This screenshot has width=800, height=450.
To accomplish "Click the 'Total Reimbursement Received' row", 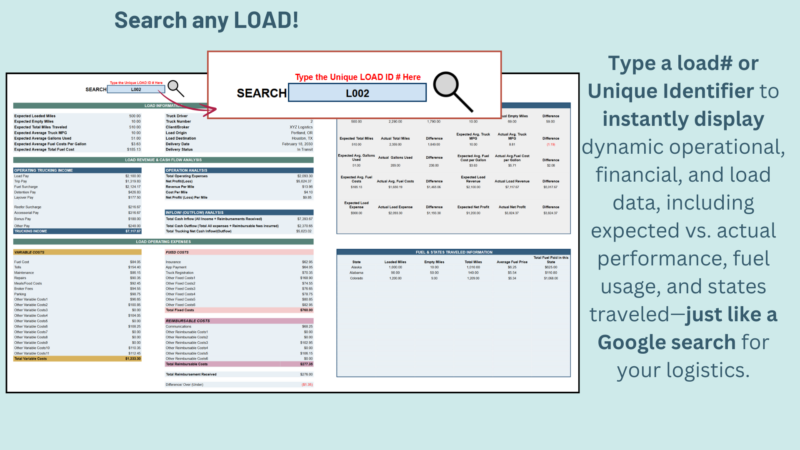I will pyautogui.click(x=239, y=374).
